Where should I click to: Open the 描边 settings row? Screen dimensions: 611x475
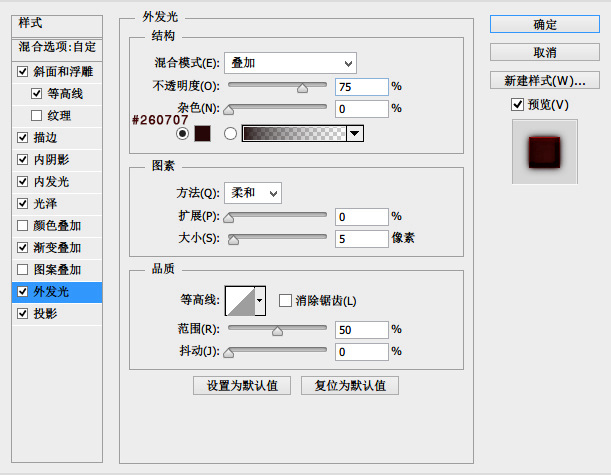57,138
